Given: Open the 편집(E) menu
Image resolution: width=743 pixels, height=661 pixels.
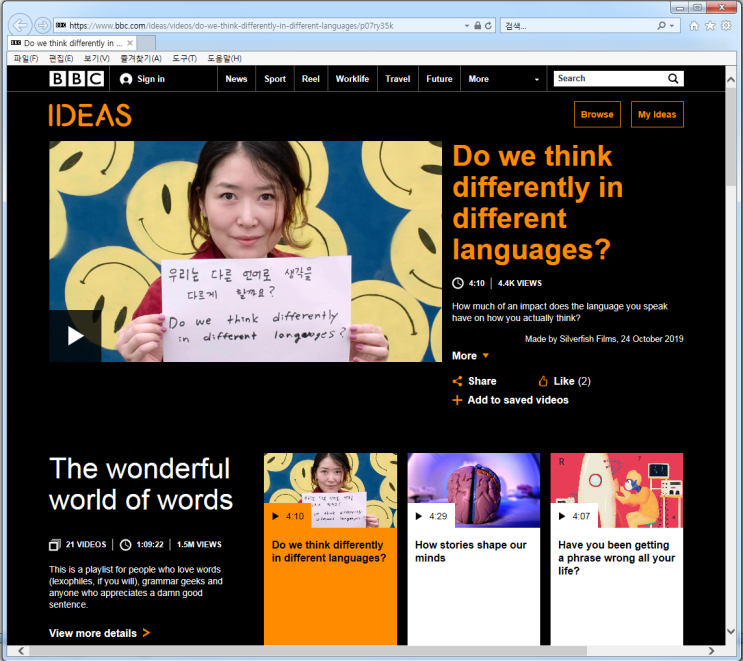Looking at the screenshot, I should coord(61,58).
